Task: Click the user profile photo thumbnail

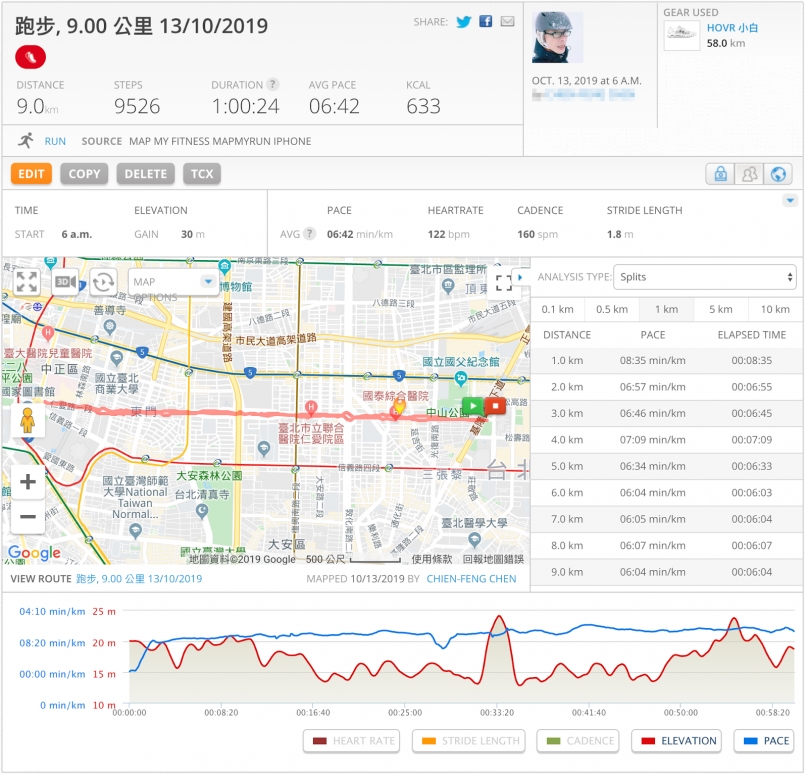Action: pyautogui.click(x=558, y=37)
